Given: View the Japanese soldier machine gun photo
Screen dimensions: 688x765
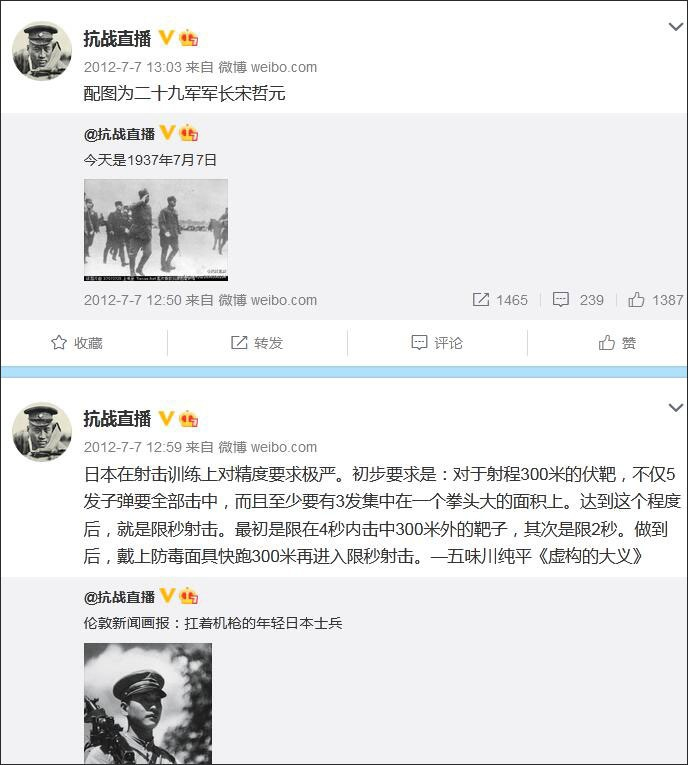Looking at the screenshot, I should tap(148, 704).
